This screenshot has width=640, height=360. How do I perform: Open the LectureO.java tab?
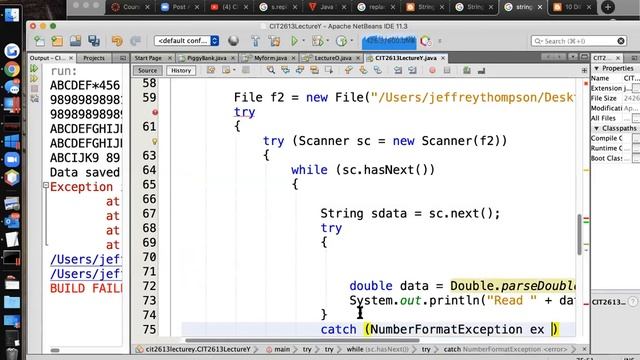(332, 58)
